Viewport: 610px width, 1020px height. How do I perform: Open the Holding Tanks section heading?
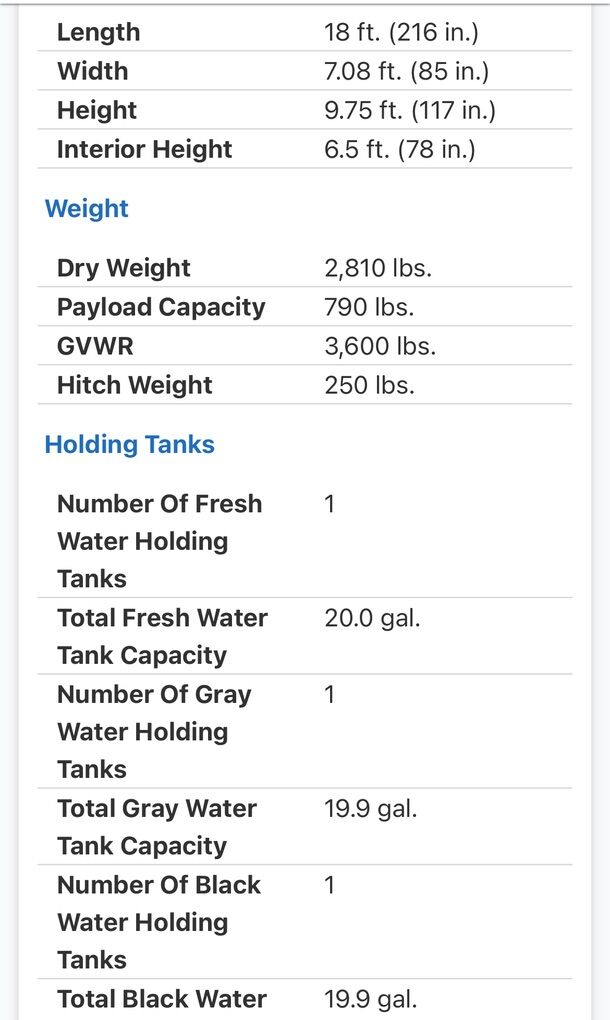[129, 445]
